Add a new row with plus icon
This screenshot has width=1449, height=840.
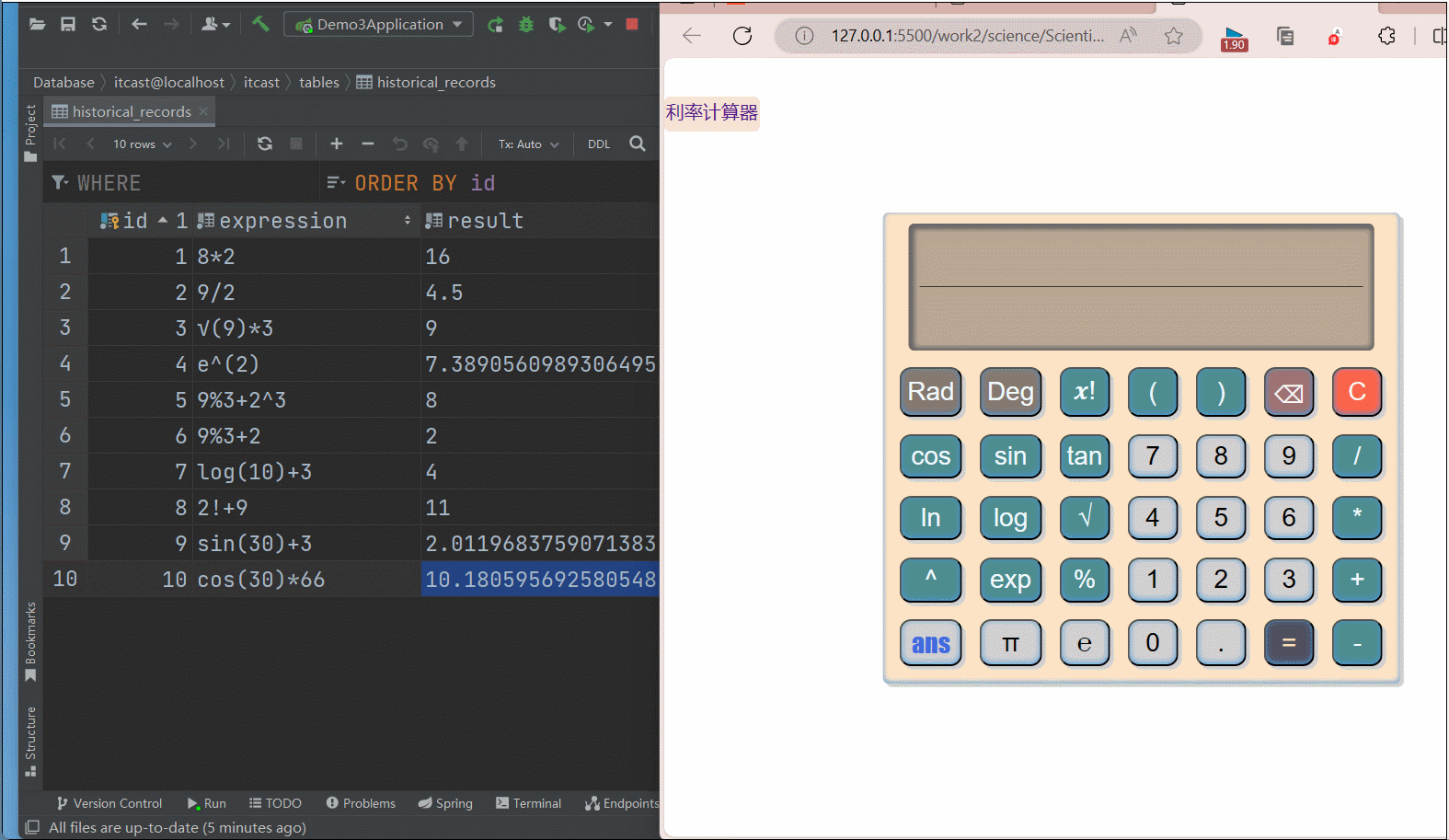pos(337,144)
